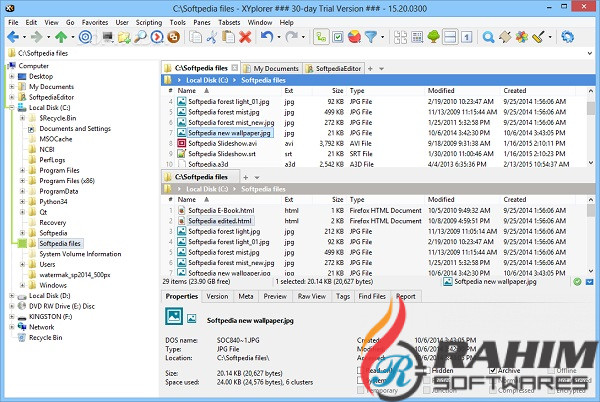Open the Favorites menu
Image resolution: width=600 pixels, height=402 pixels.
[x=95, y=23]
